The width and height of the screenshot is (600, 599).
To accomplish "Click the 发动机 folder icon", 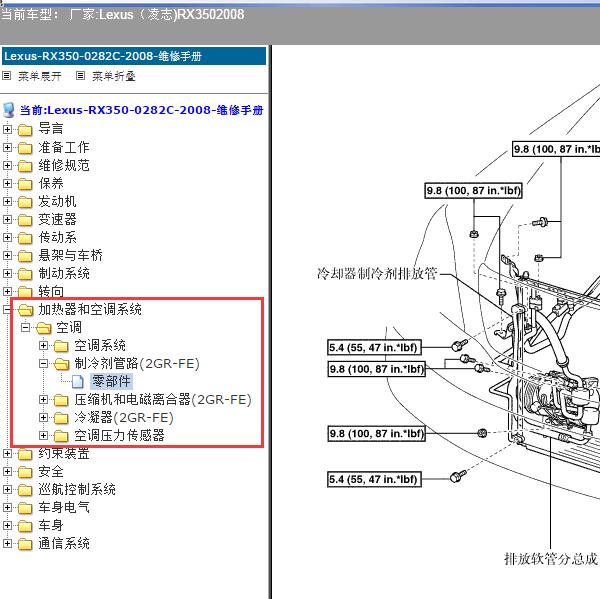I will pos(25,202).
